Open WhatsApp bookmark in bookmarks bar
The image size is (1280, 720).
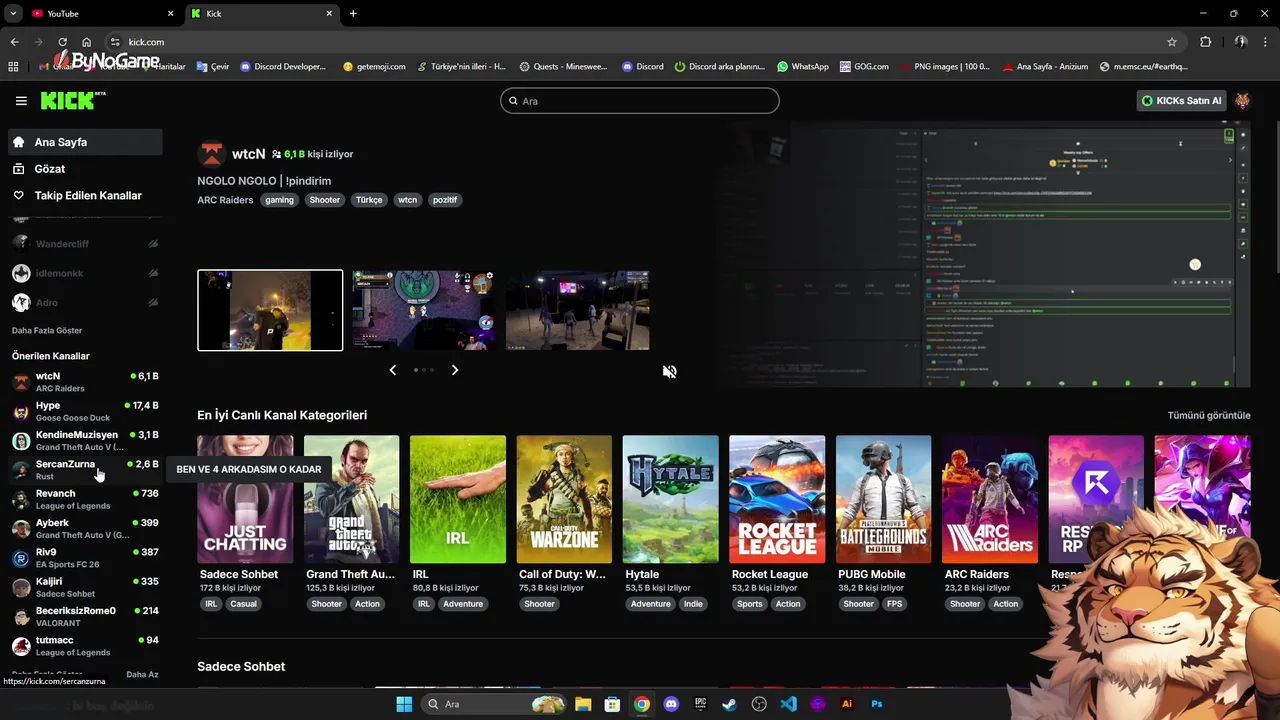[x=803, y=66]
